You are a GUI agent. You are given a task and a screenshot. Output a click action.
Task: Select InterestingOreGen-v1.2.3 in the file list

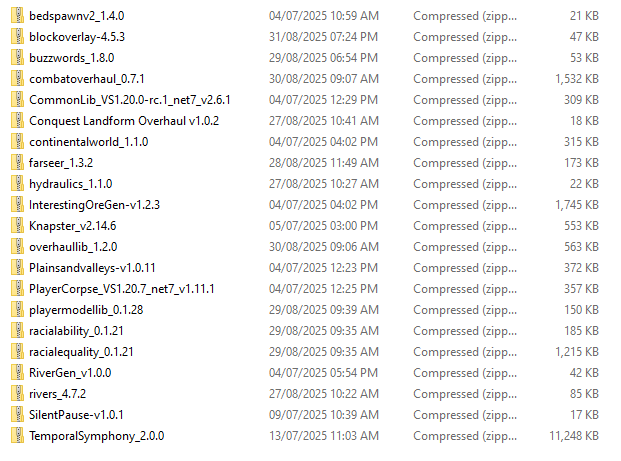(x=95, y=205)
